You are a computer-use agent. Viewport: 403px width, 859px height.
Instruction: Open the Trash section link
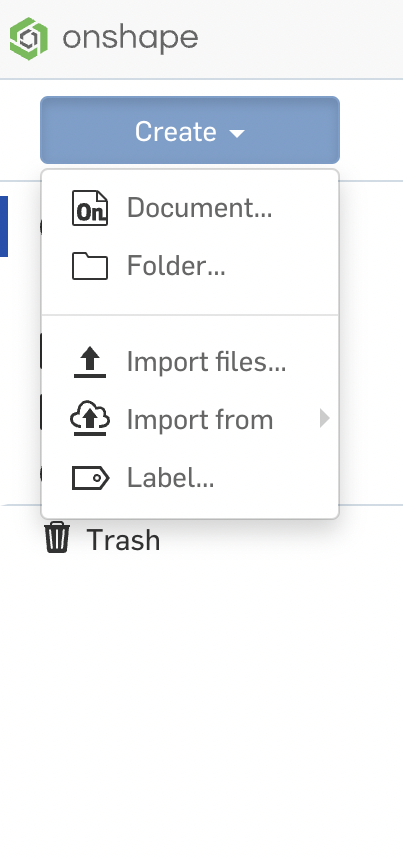(x=123, y=541)
